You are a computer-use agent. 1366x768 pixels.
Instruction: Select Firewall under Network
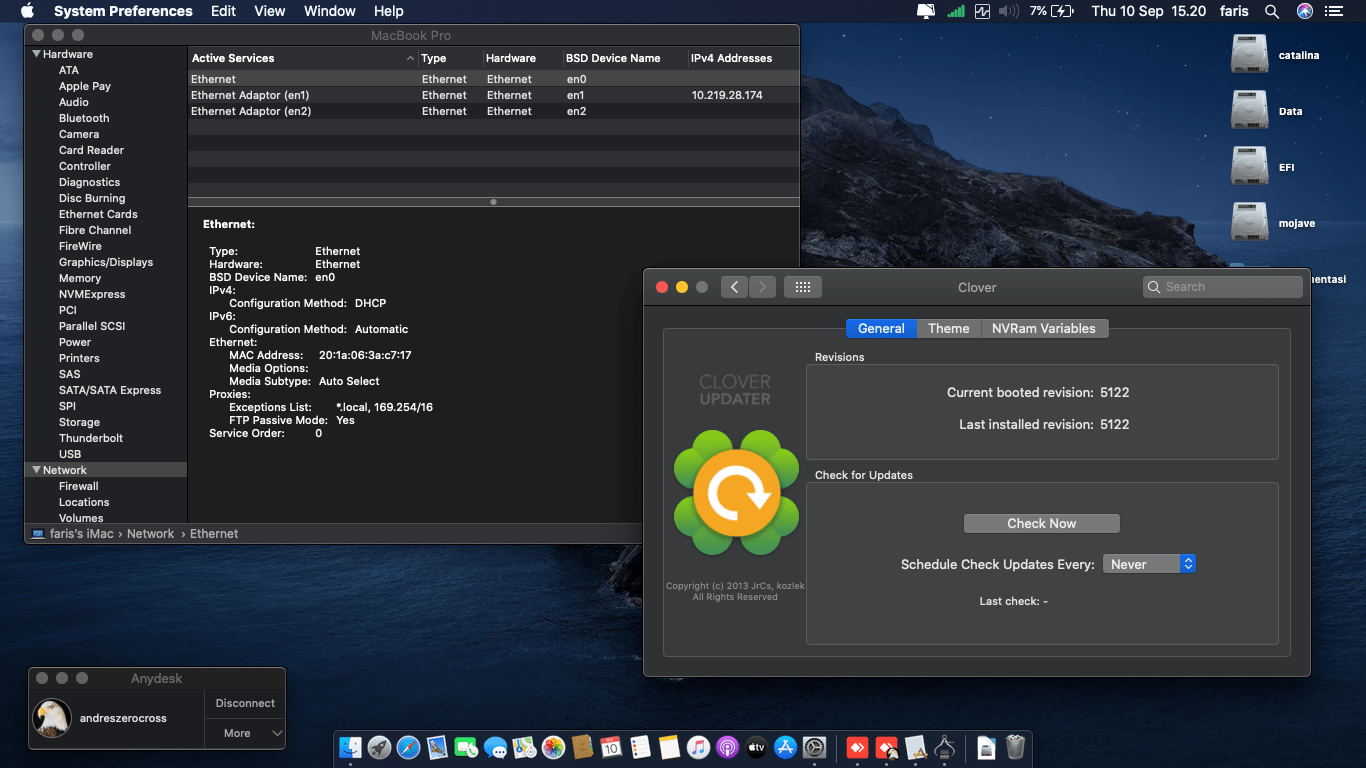[79, 486]
